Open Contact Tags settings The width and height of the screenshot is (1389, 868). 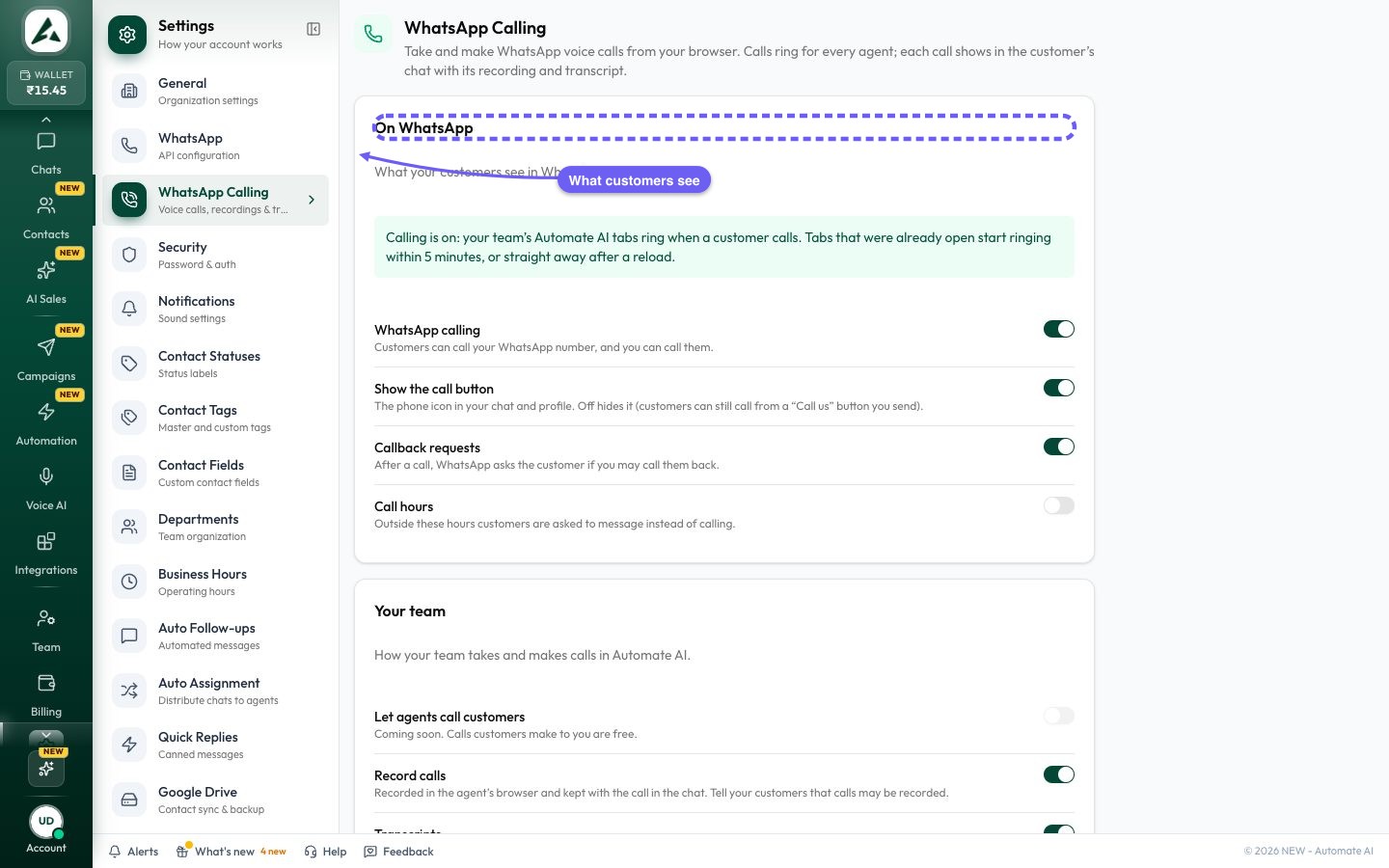(x=215, y=418)
